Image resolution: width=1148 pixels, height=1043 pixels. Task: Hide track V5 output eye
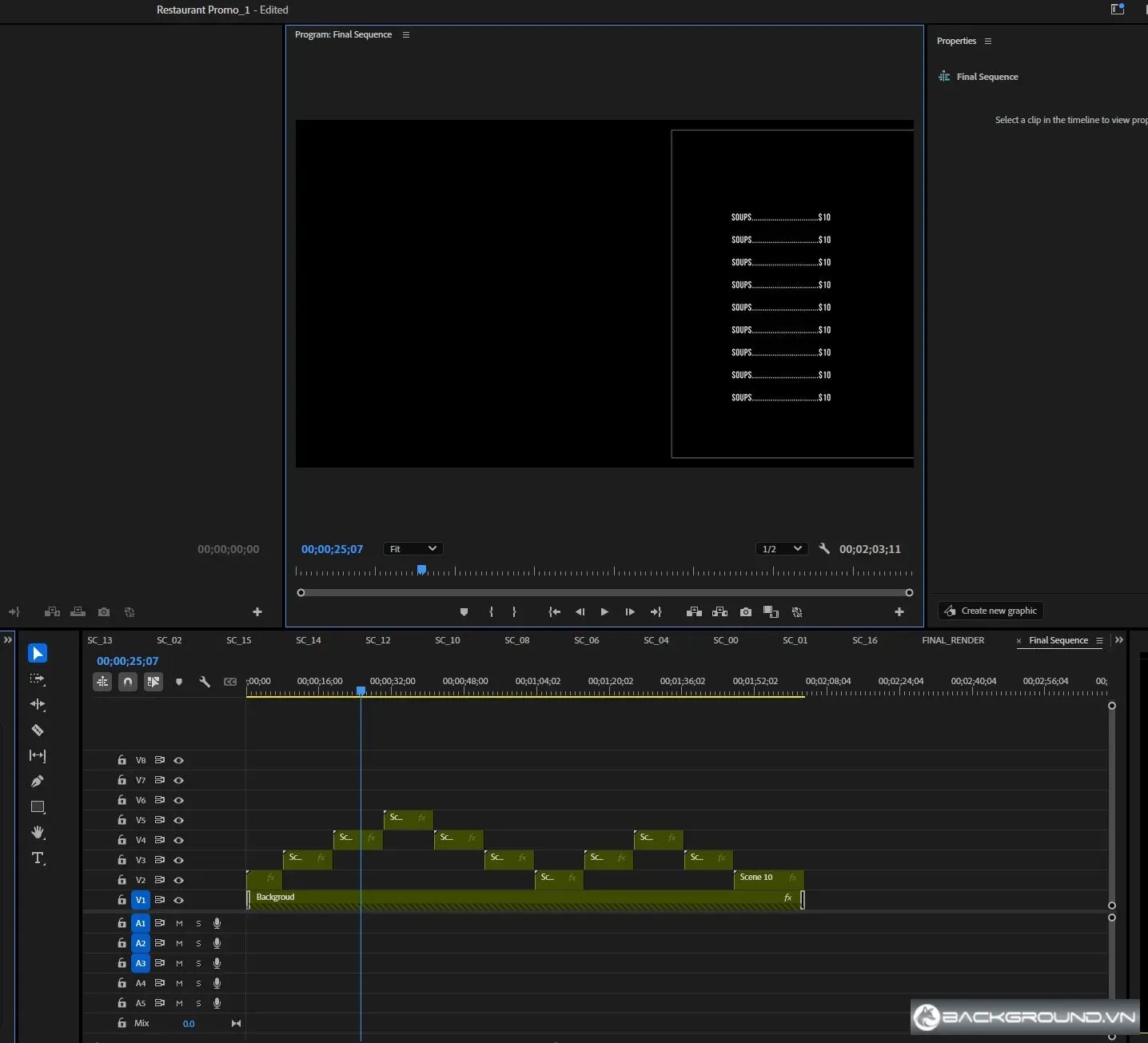point(179,820)
